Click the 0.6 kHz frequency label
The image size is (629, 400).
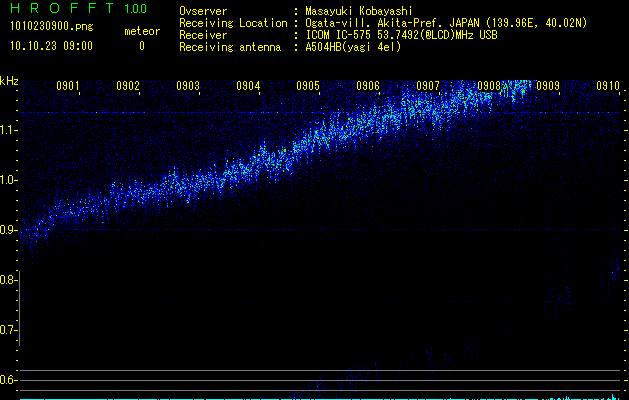coord(7,380)
